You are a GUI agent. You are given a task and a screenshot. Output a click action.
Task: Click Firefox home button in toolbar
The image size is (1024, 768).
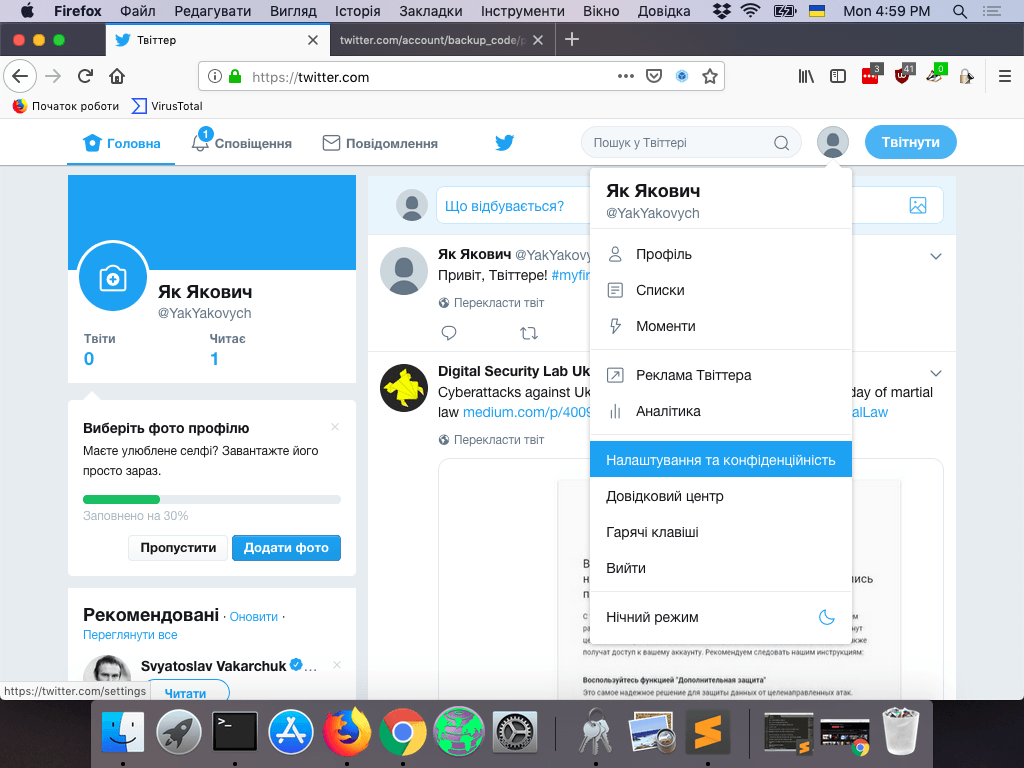117,76
